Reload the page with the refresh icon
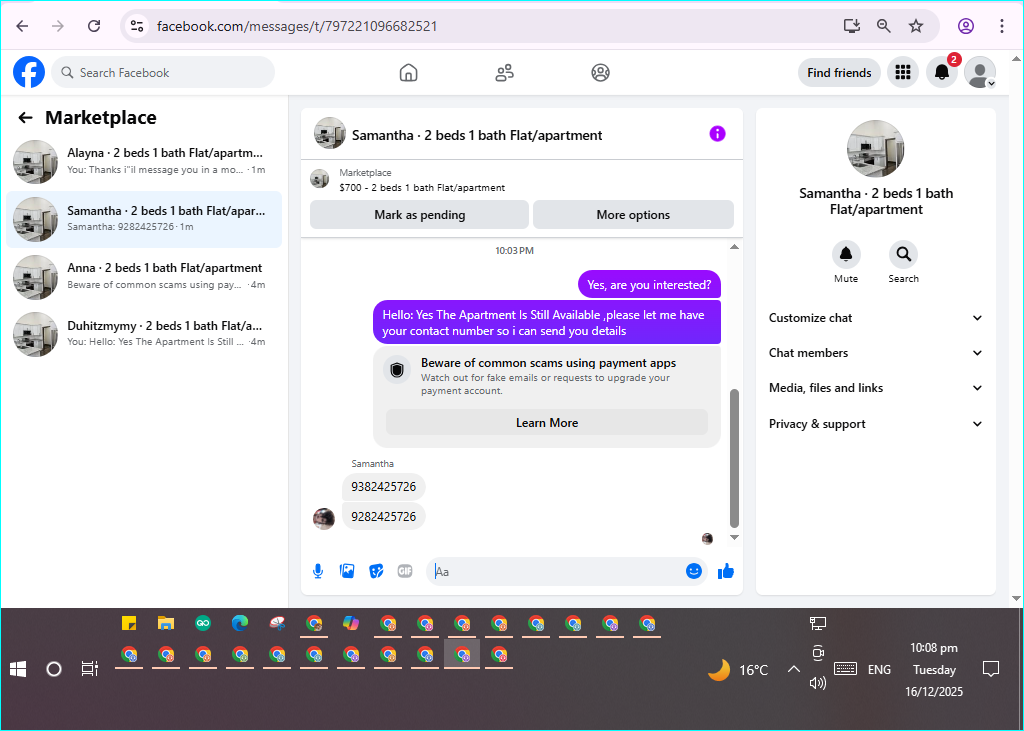 tap(94, 26)
